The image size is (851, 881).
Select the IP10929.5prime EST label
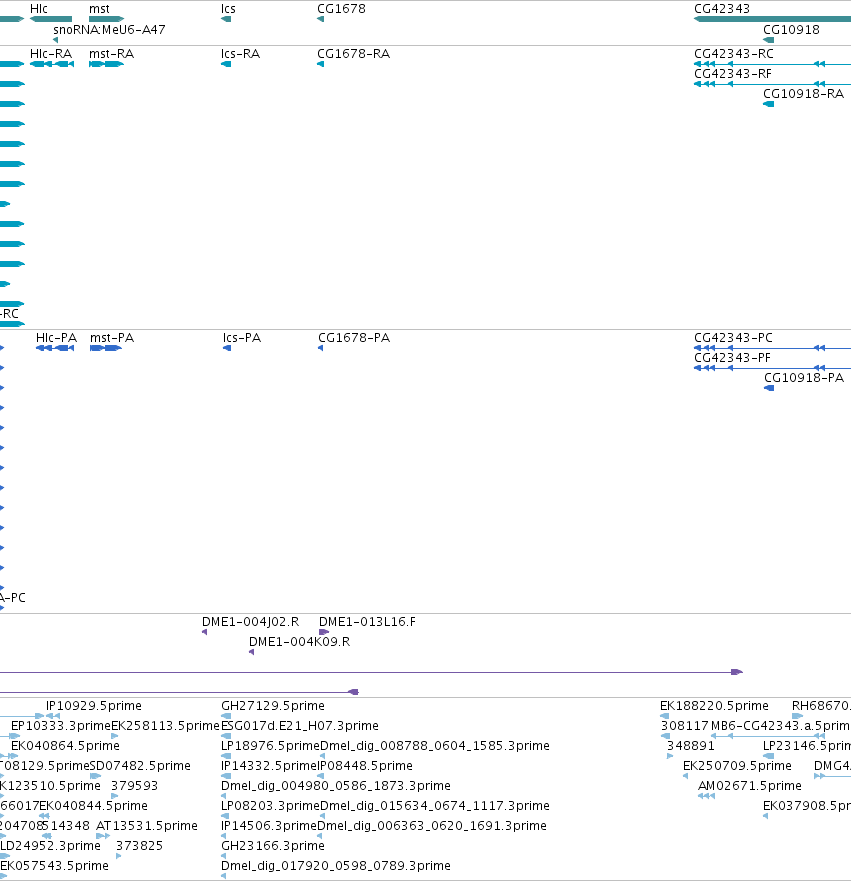[x=94, y=706]
